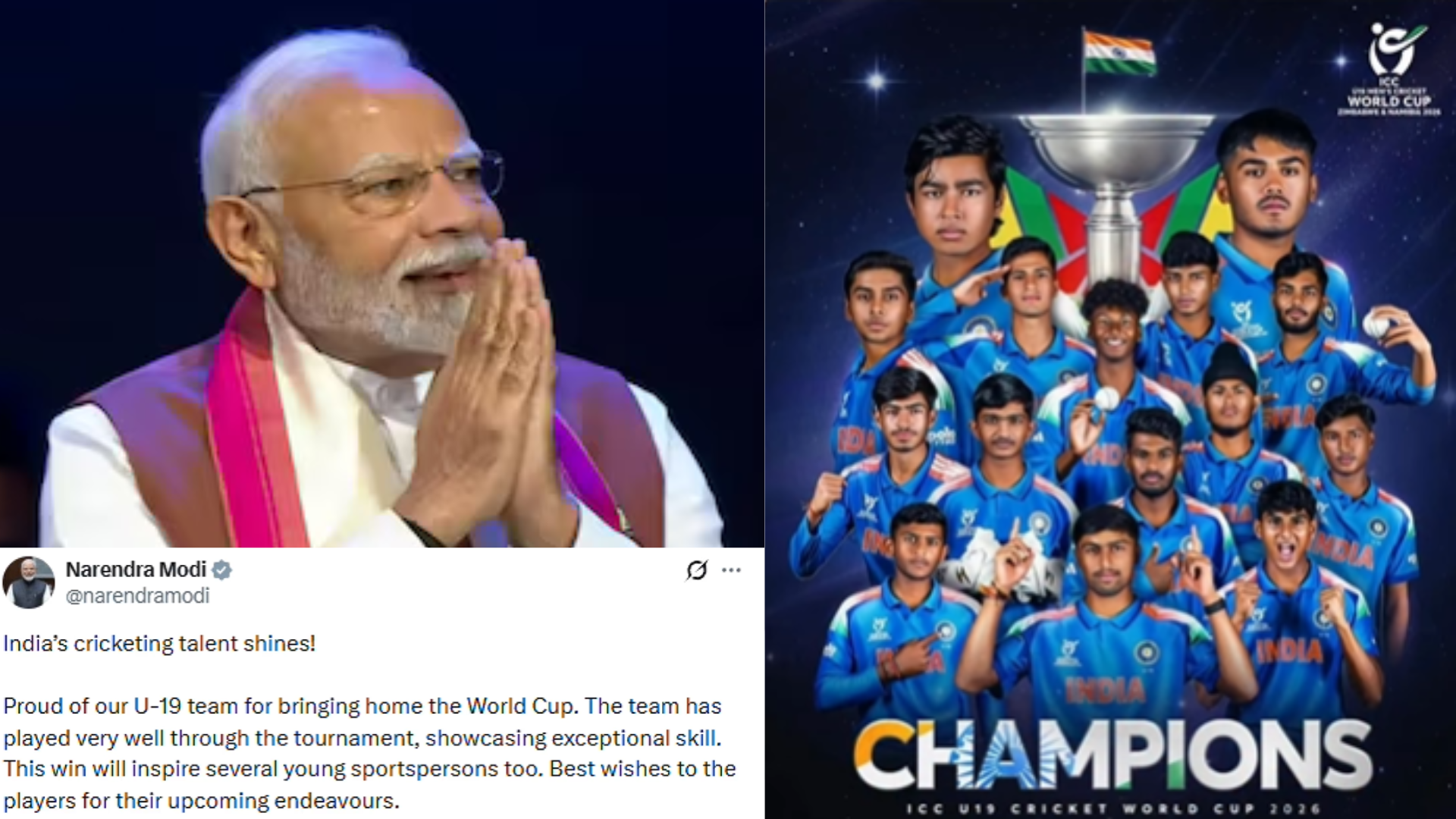This screenshot has height=819, width=1456.
Task: Click 'India's cricketing talent shines!' line
Action: 159,644
